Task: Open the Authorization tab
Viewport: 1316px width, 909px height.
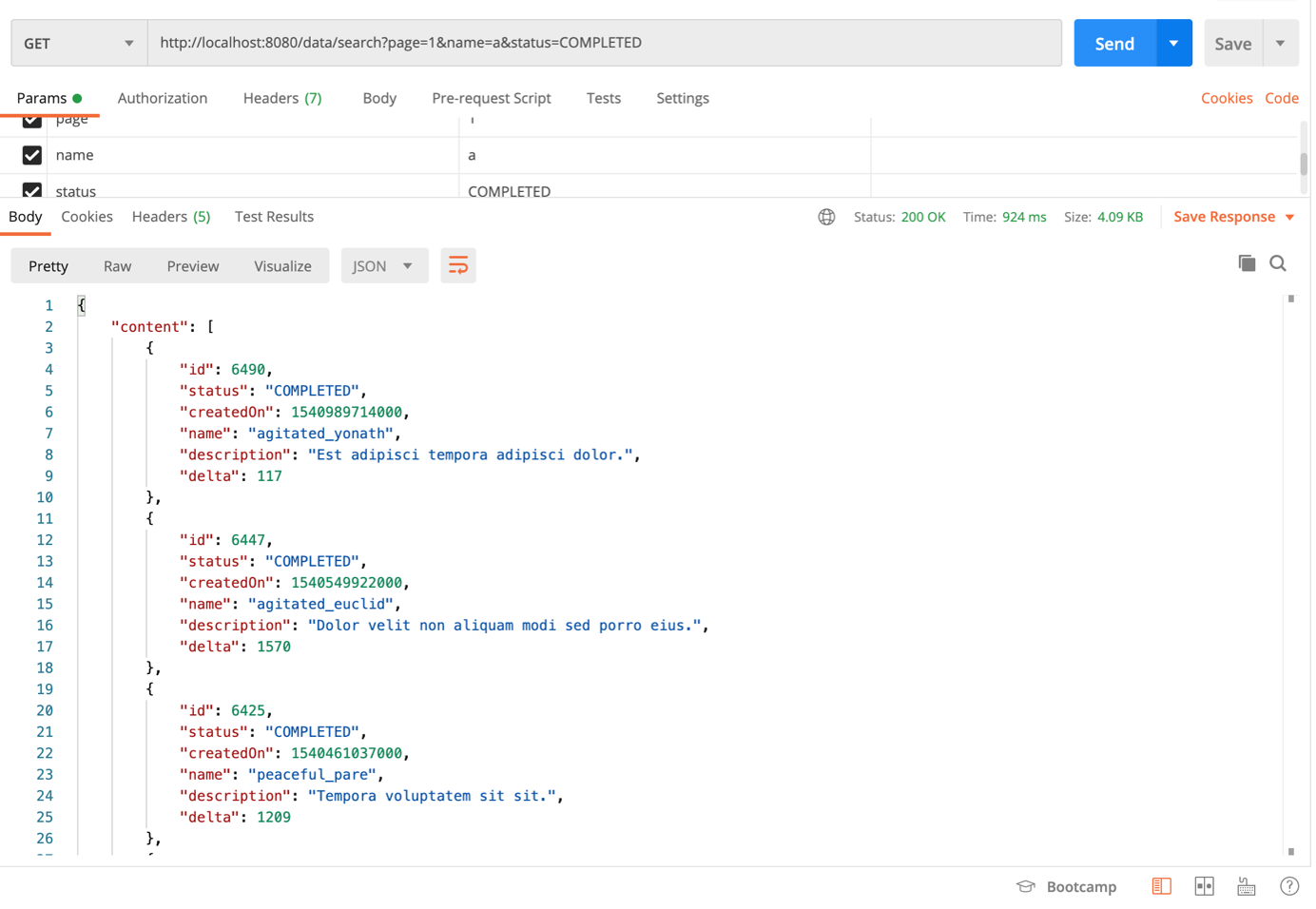Action: pos(163,98)
